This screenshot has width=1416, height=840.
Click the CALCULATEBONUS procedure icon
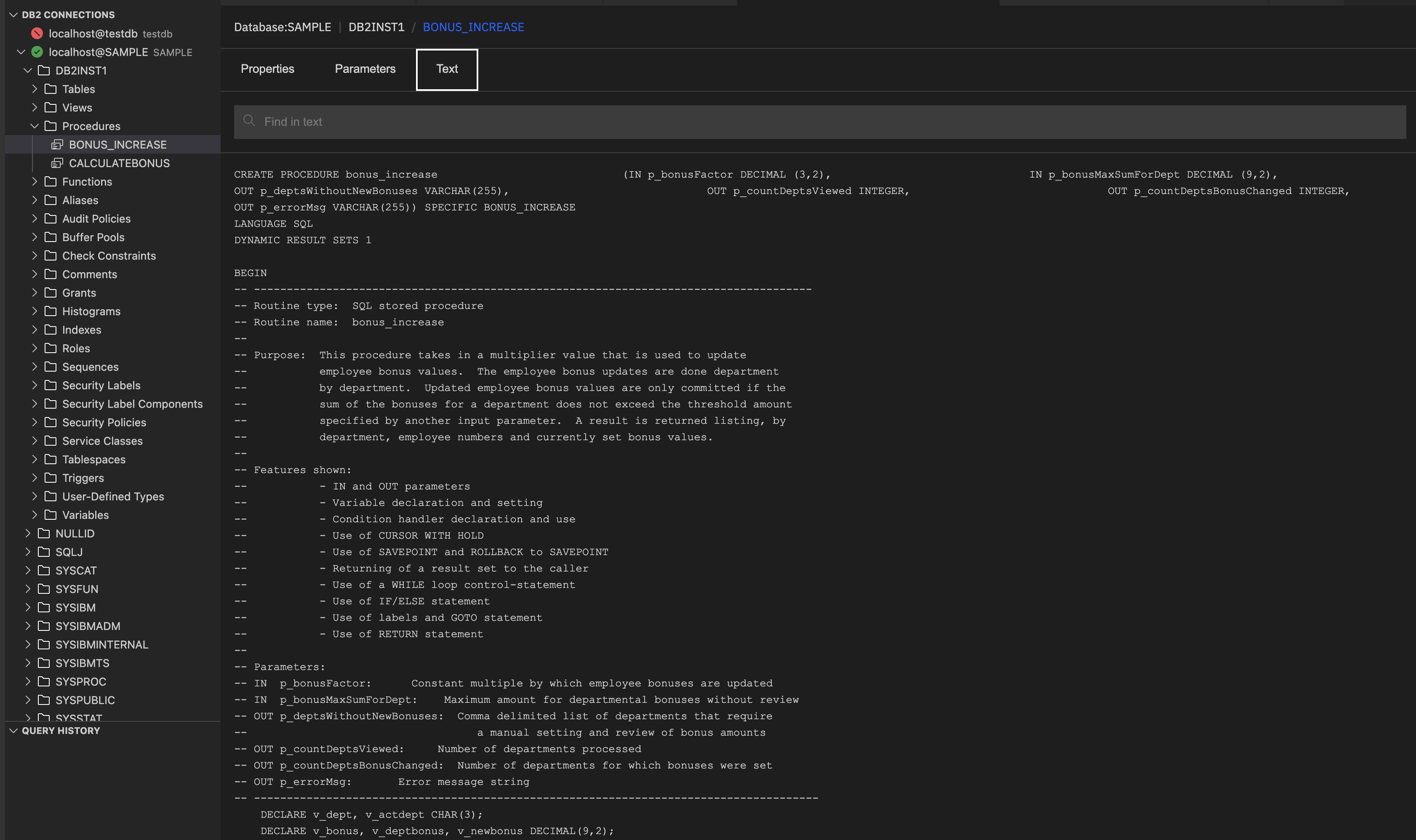[59, 163]
